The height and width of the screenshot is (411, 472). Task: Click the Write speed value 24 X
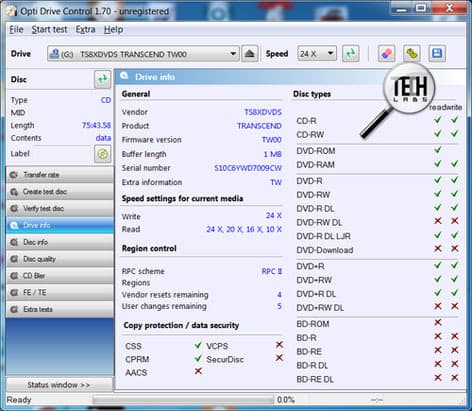[274, 216]
